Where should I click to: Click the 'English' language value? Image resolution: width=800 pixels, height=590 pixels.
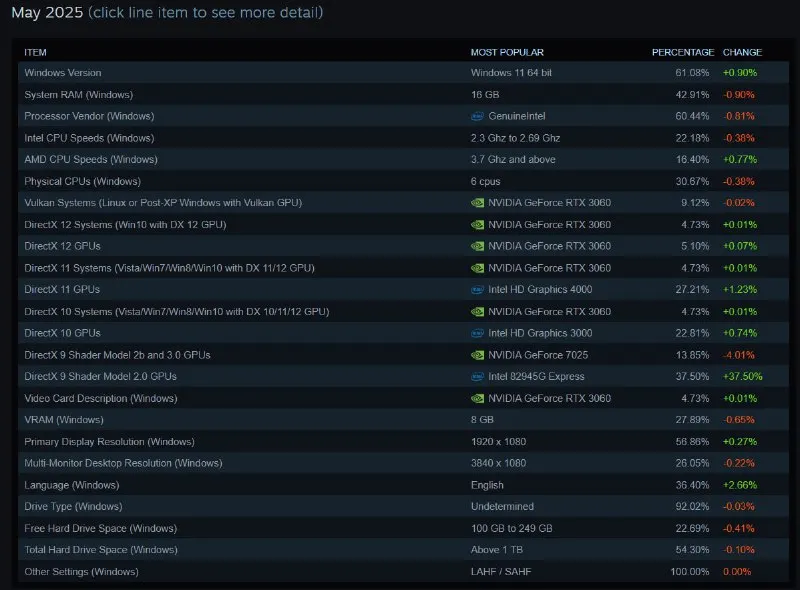tap(487, 485)
